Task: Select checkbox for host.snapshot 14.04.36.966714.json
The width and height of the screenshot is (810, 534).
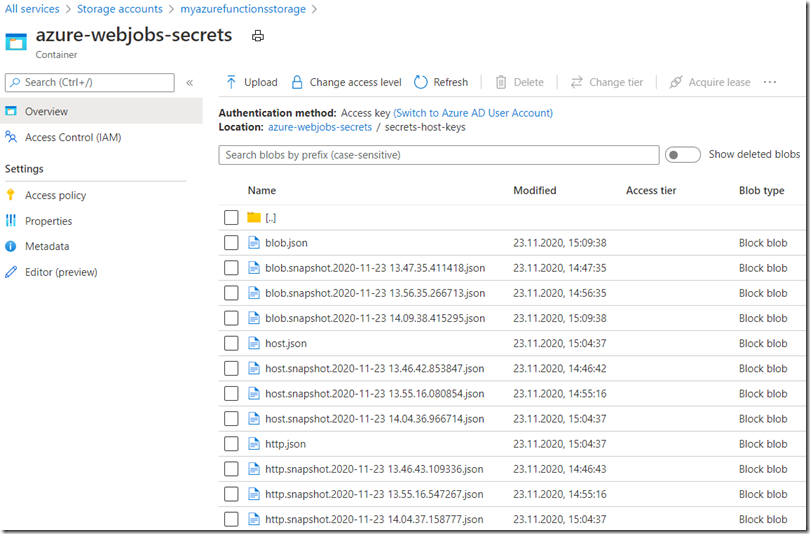Action: pyautogui.click(x=231, y=418)
